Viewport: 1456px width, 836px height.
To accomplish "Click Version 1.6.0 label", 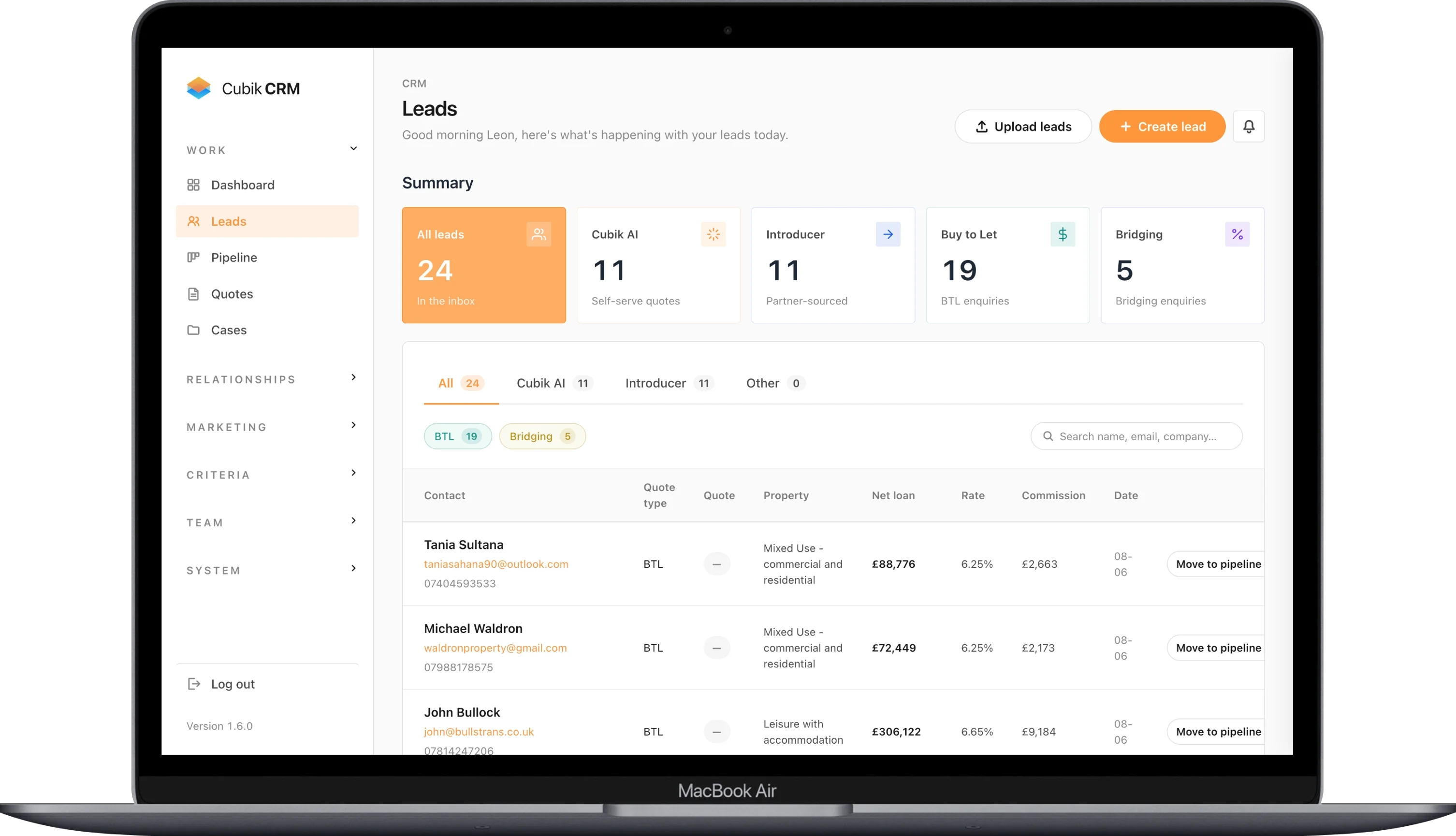I will click(x=220, y=726).
